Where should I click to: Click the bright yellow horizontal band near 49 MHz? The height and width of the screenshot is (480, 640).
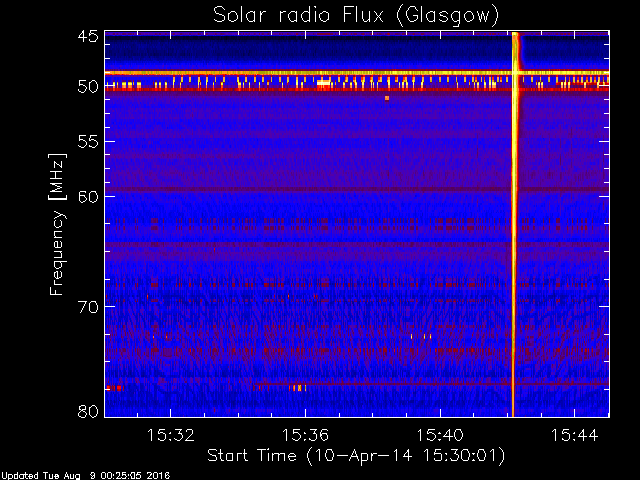(x=357, y=73)
